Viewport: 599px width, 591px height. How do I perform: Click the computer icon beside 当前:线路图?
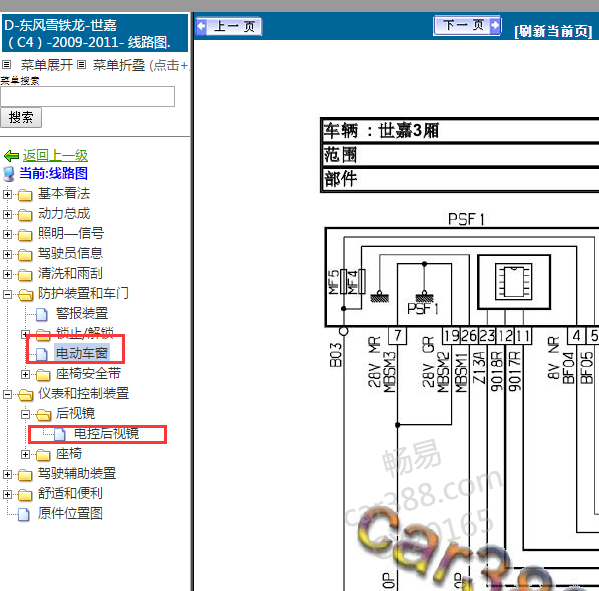[9, 174]
